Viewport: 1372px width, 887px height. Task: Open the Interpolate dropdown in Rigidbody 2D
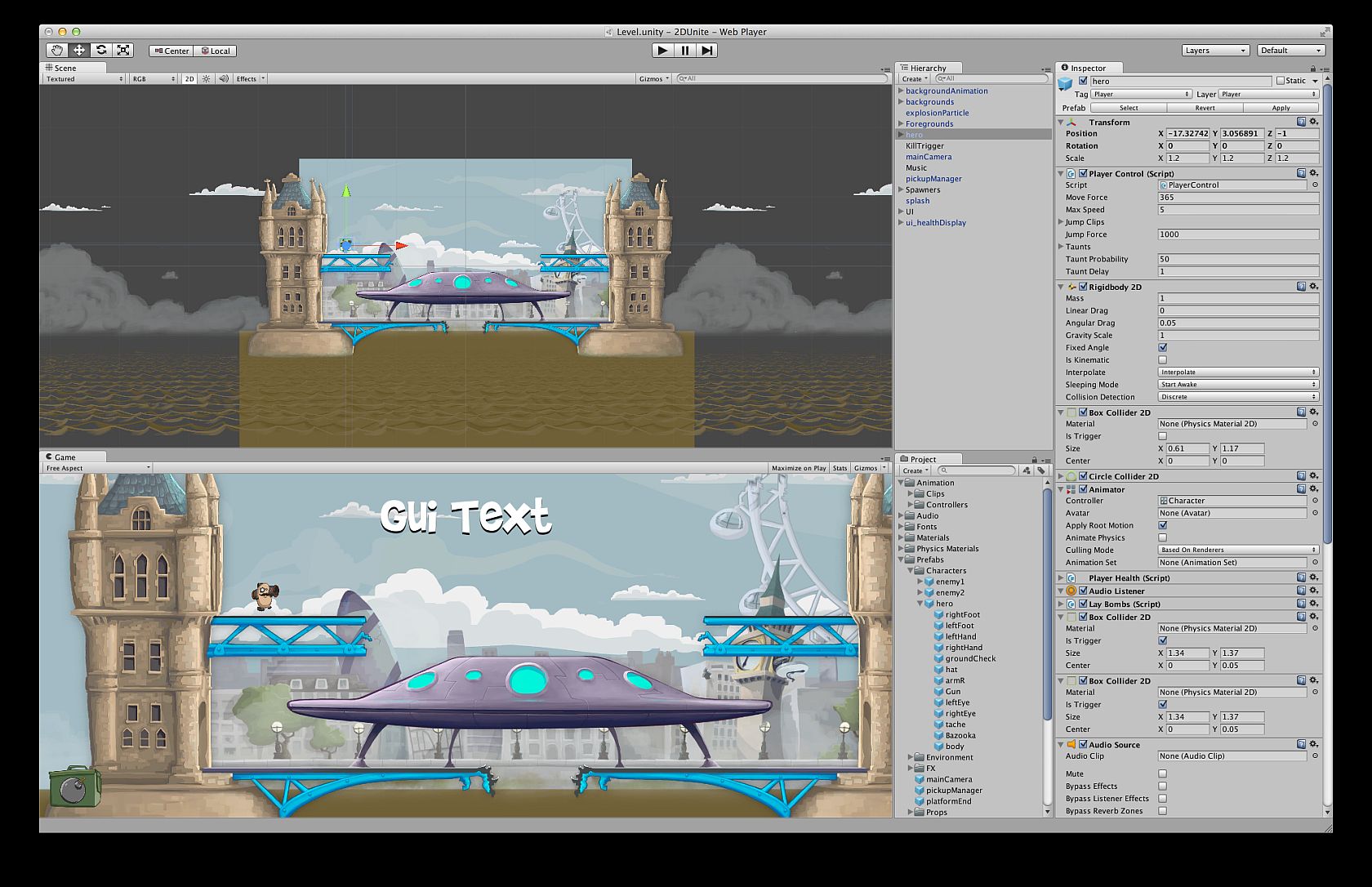pyautogui.click(x=1238, y=372)
